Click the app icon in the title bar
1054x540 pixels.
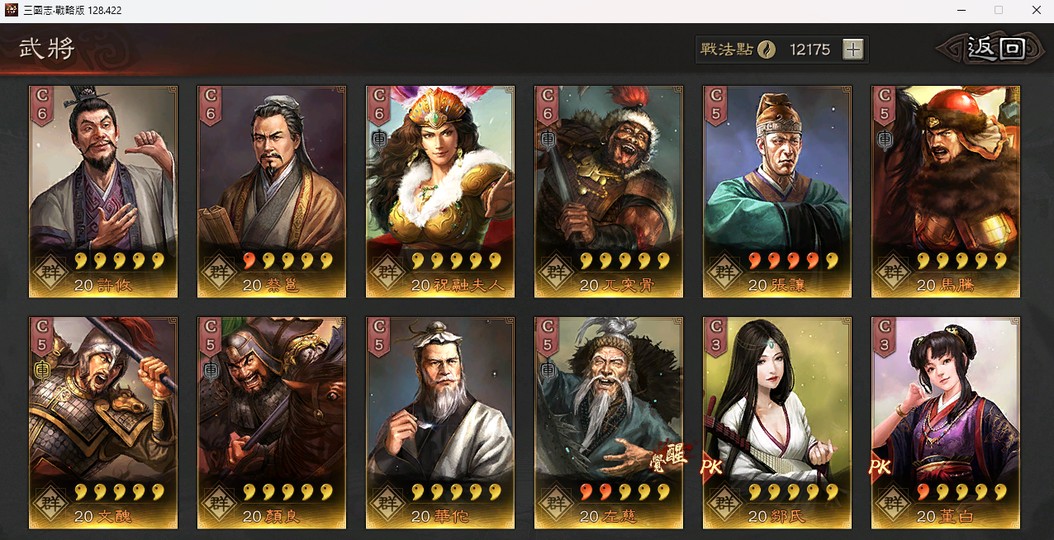pyautogui.click(x=11, y=10)
